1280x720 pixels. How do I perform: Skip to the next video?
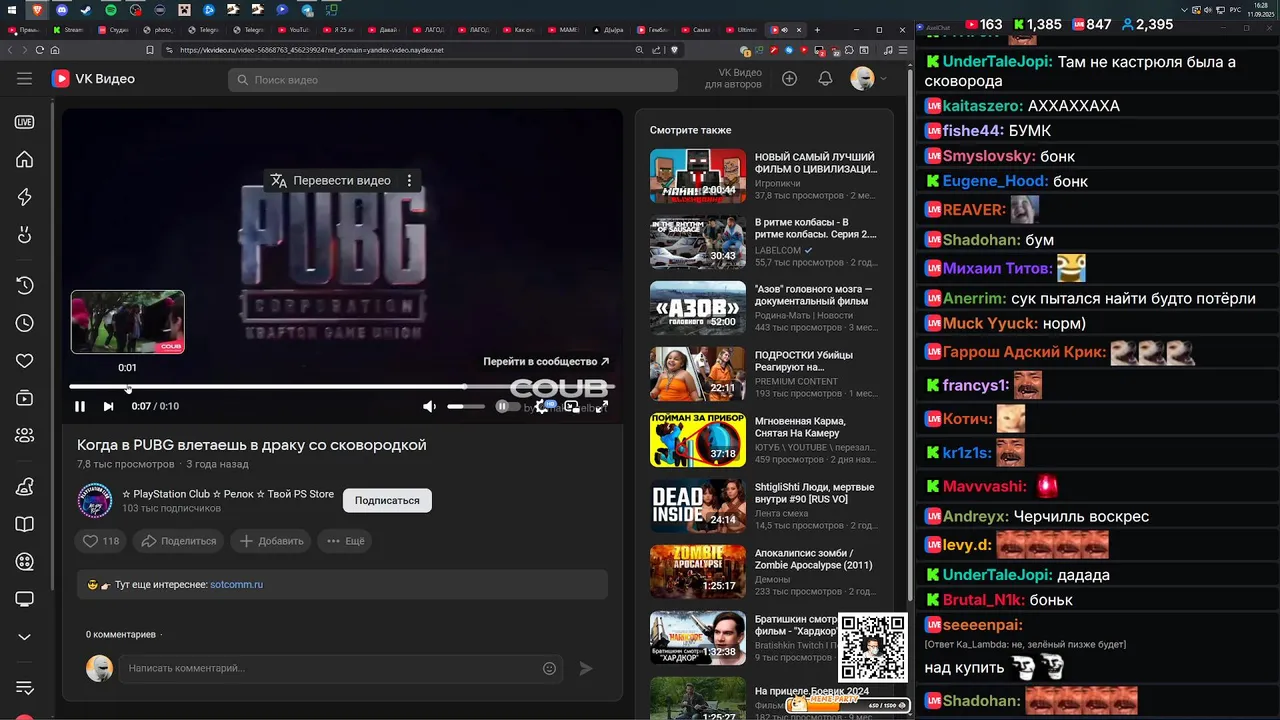click(x=108, y=406)
